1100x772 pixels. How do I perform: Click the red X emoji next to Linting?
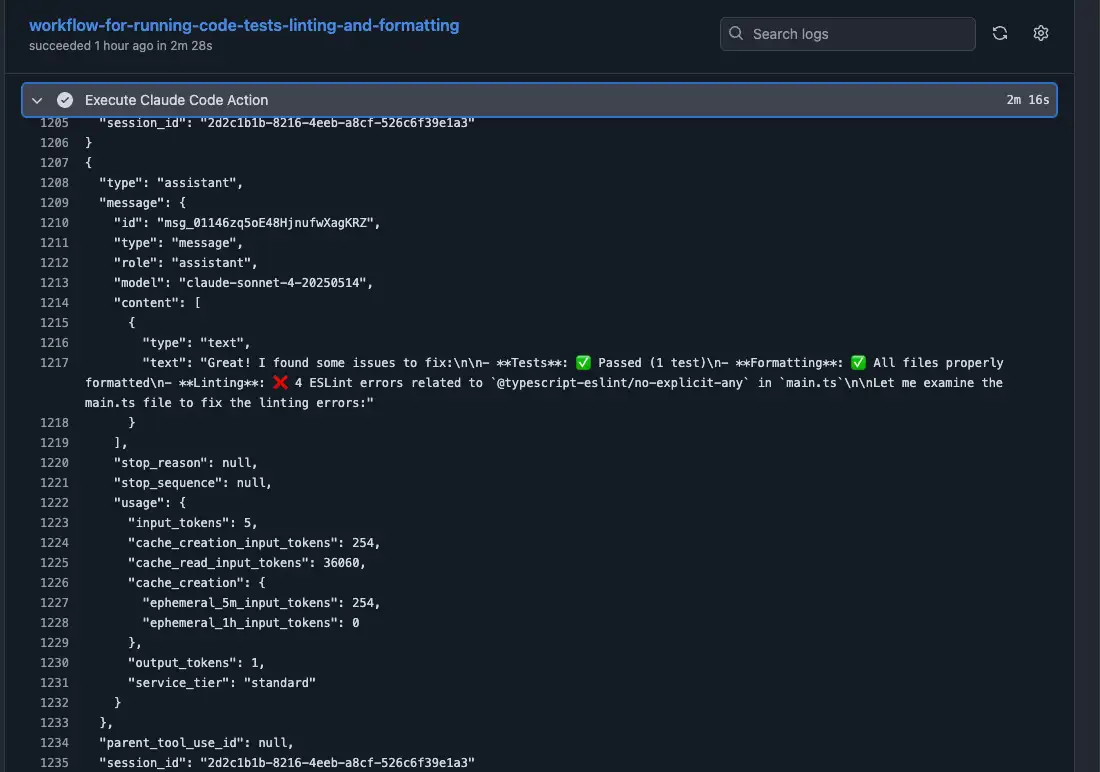[280, 382]
